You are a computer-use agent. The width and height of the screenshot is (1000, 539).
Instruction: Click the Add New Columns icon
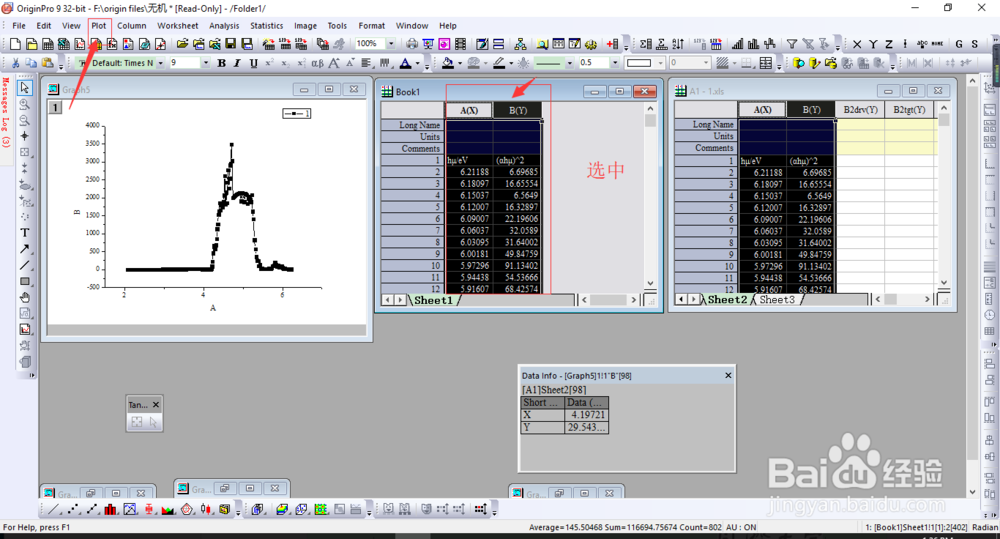(613, 44)
